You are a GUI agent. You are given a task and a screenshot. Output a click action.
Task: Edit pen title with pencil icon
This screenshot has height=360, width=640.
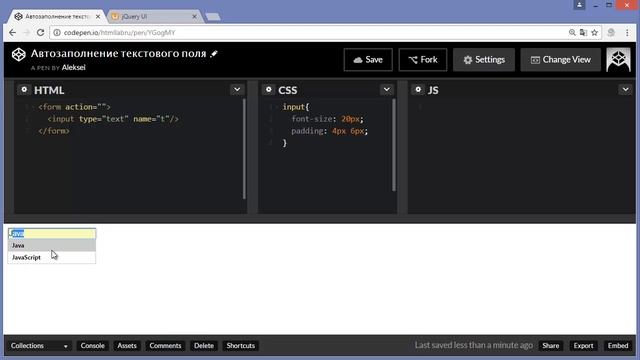[x=214, y=54]
